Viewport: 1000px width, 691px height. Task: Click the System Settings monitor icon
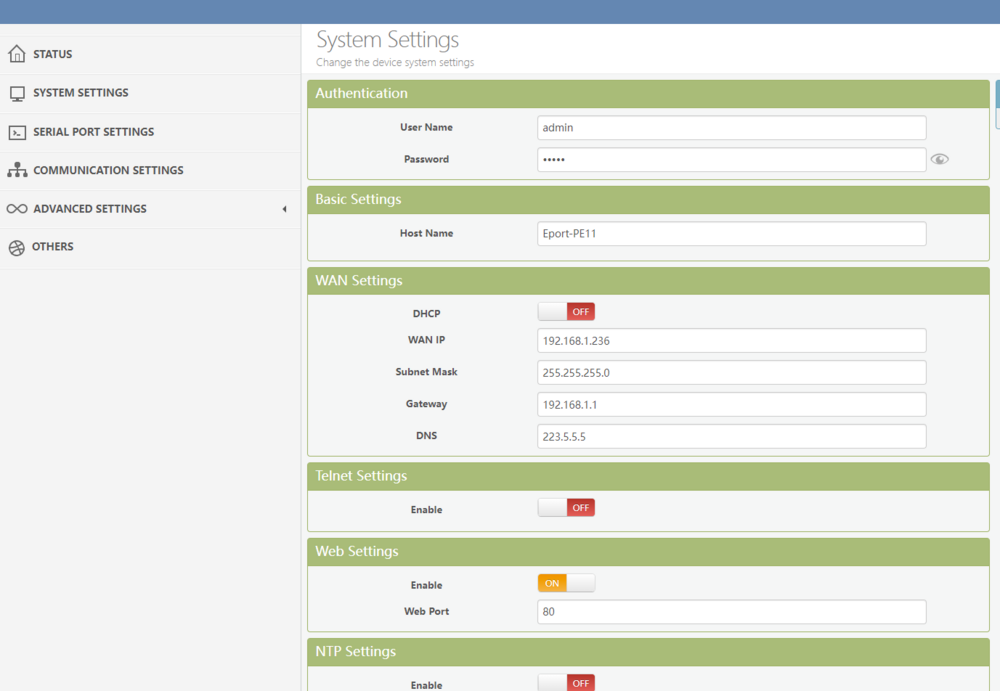[16, 93]
